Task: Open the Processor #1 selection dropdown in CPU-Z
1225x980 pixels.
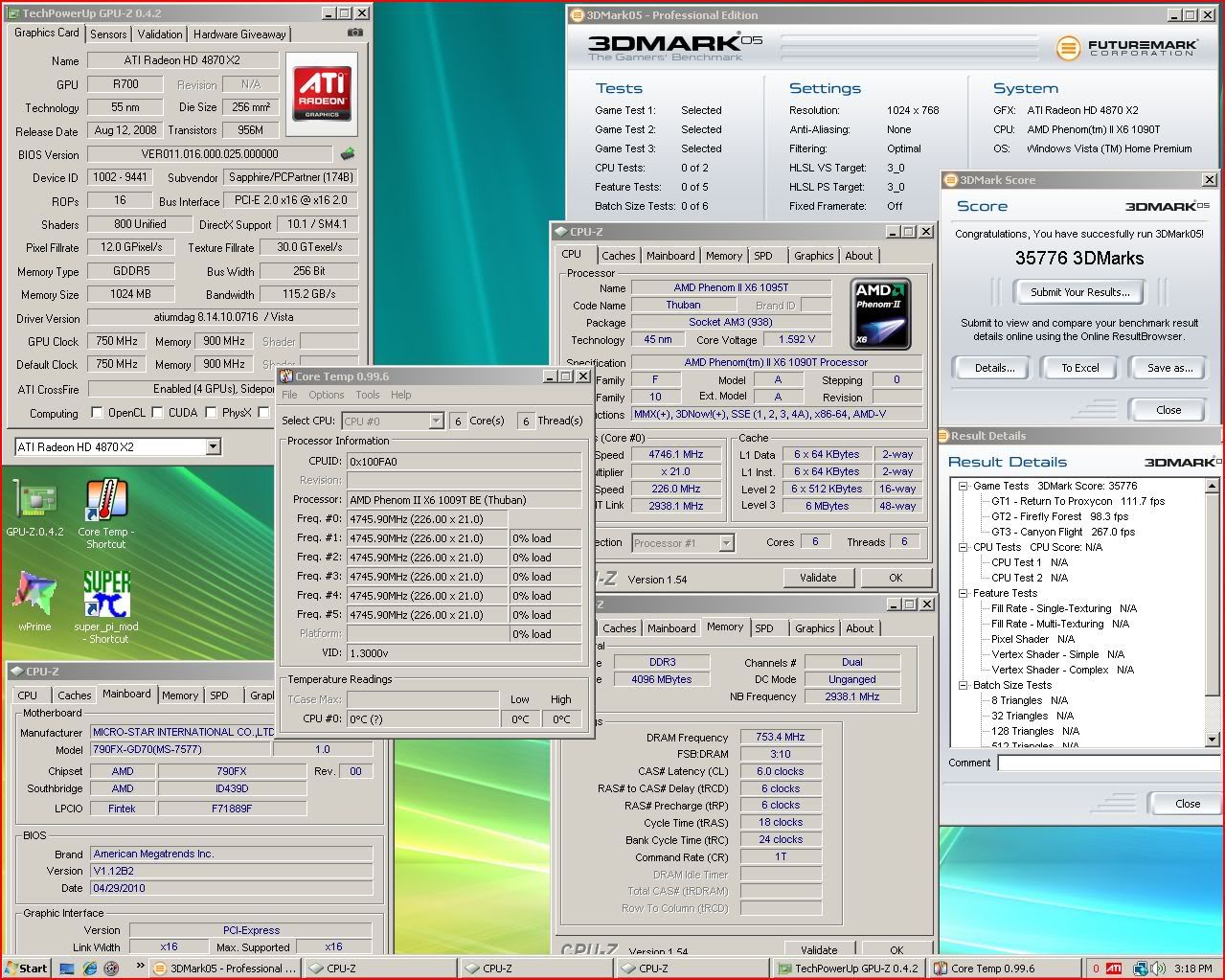Action: point(726,543)
